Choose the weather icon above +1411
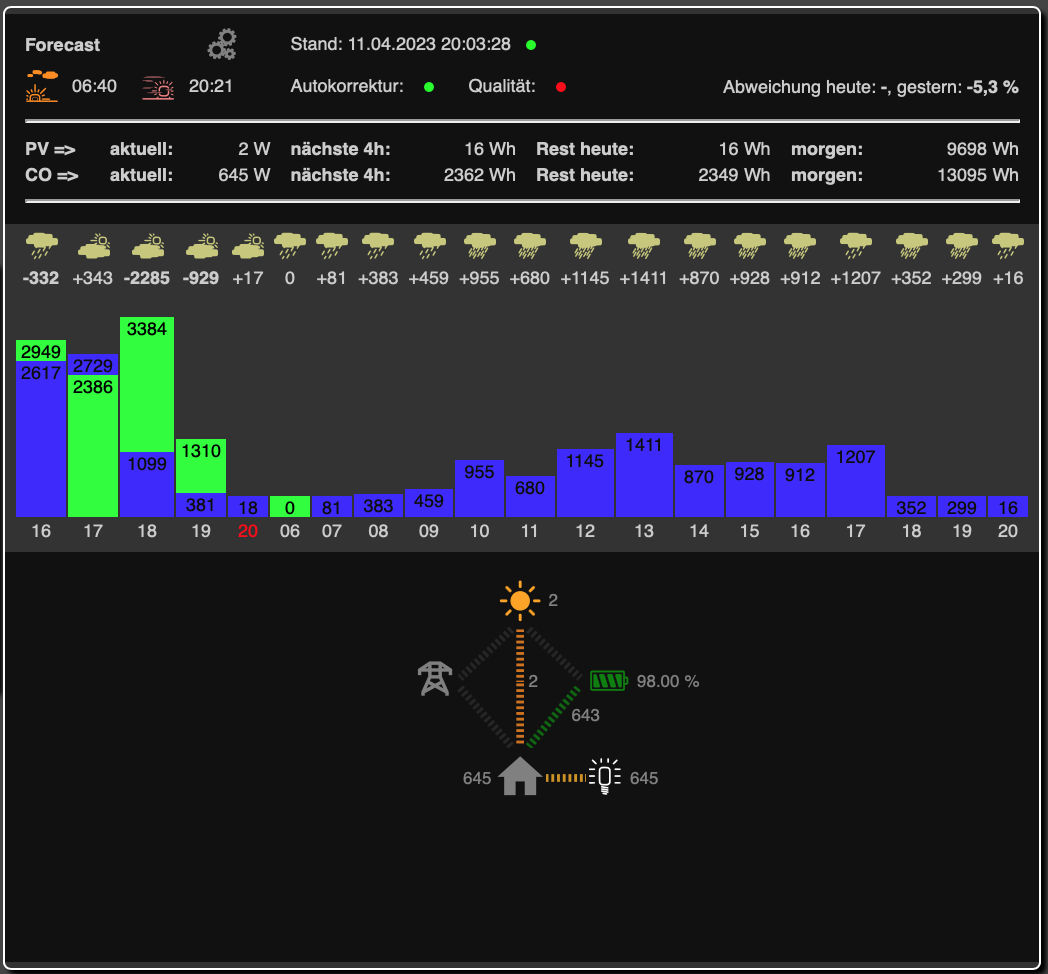This screenshot has width=1048, height=974. pos(644,246)
